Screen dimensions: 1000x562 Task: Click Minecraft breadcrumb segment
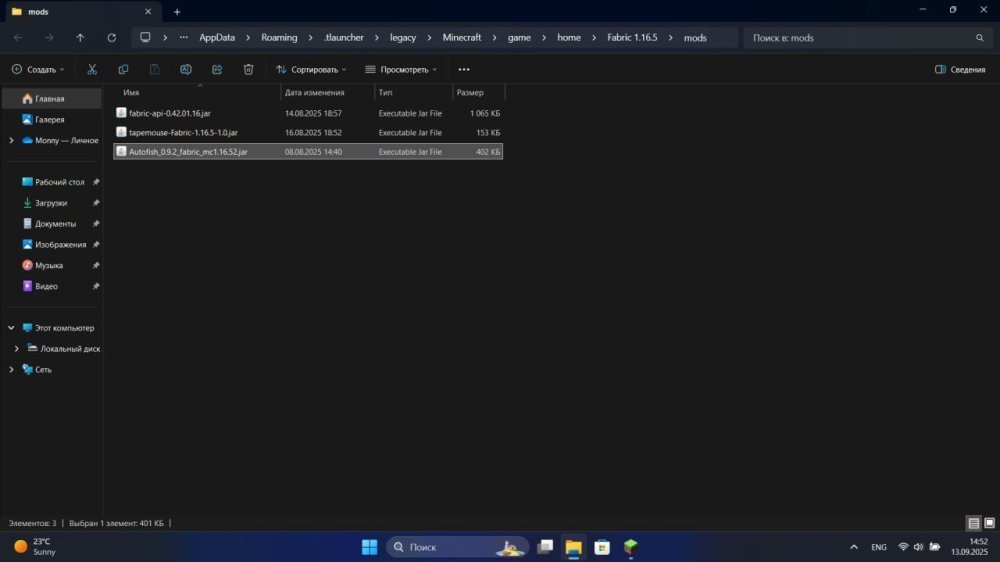pyautogui.click(x=462, y=38)
